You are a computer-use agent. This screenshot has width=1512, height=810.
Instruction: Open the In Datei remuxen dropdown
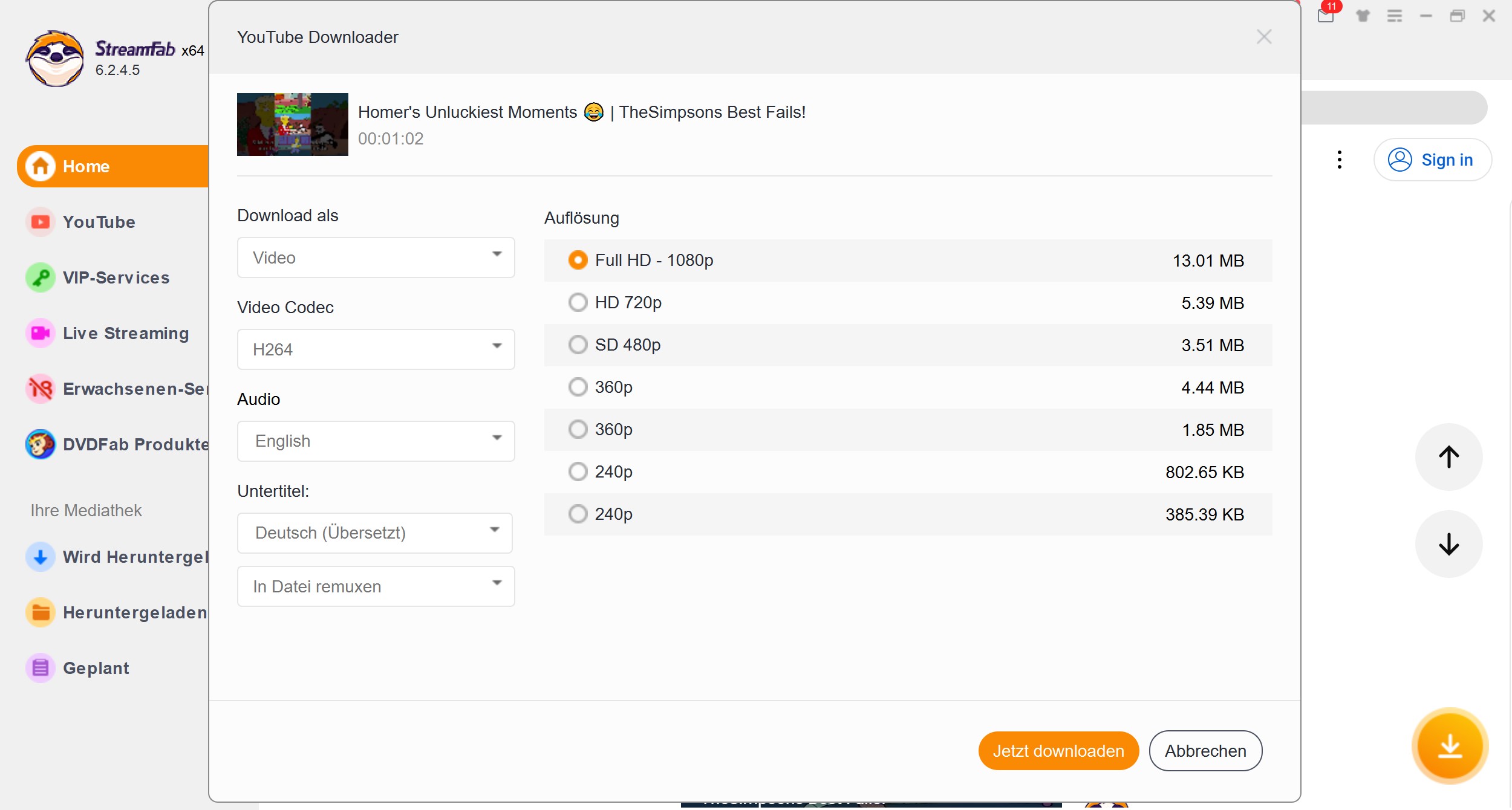pyautogui.click(x=376, y=586)
